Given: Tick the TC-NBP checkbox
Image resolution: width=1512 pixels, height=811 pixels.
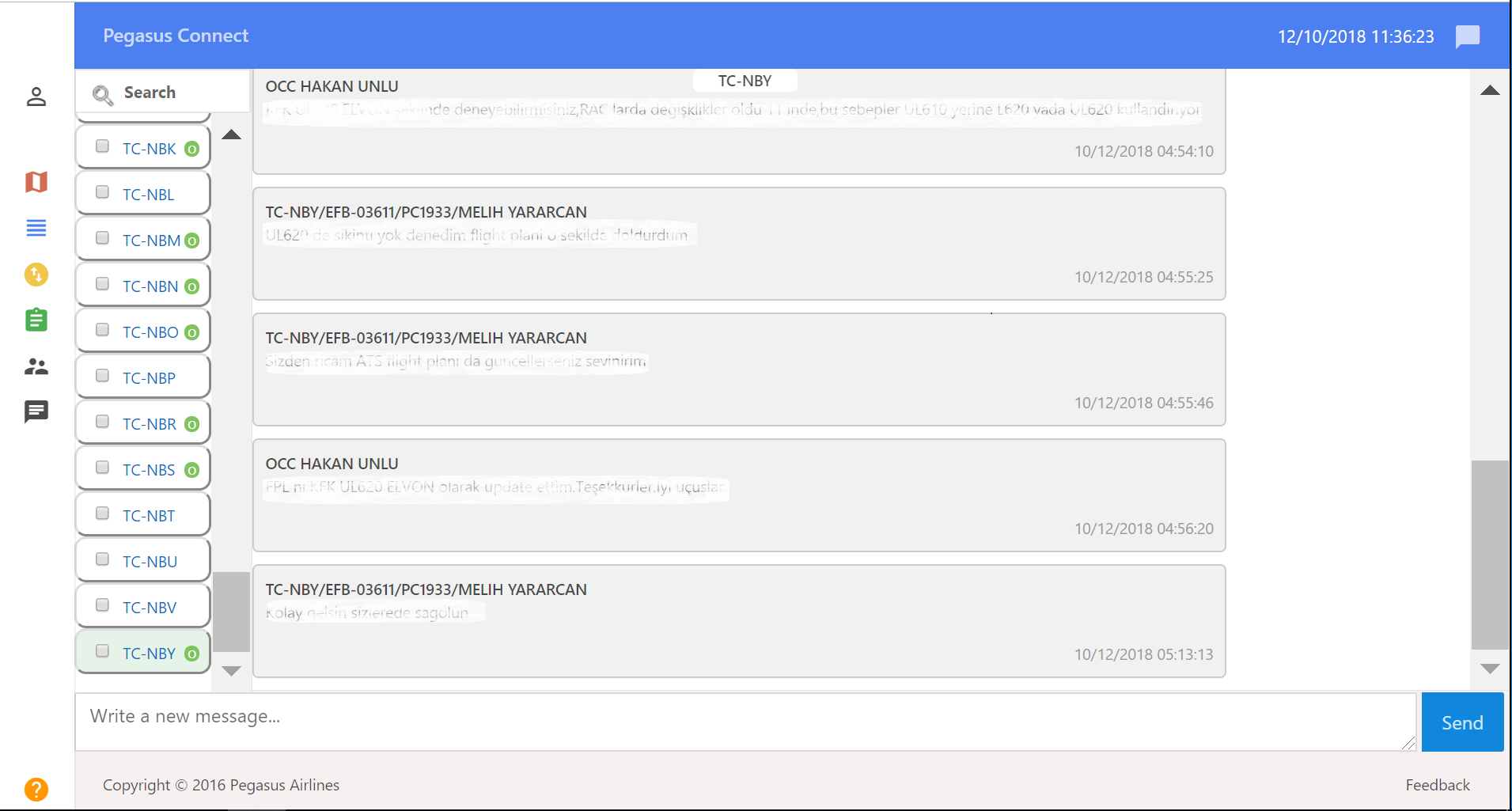Looking at the screenshot, I should (x=102, y=376).
